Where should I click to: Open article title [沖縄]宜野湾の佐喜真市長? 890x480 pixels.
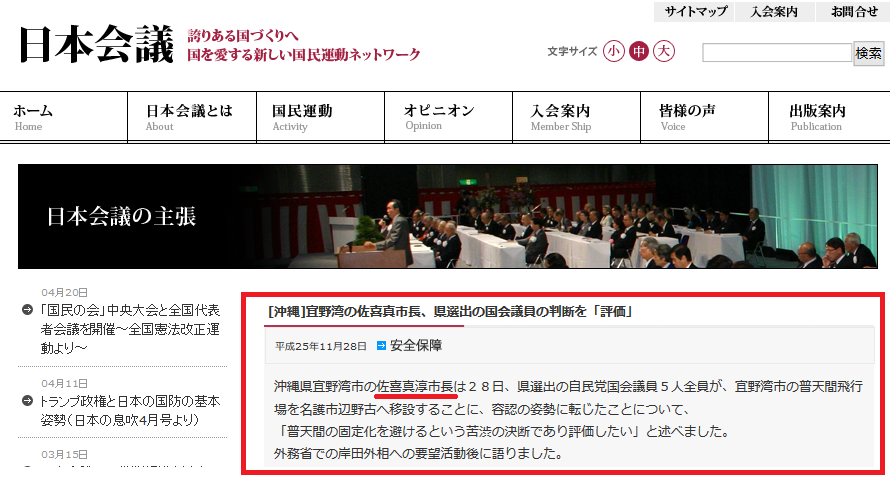pos(450,311)
